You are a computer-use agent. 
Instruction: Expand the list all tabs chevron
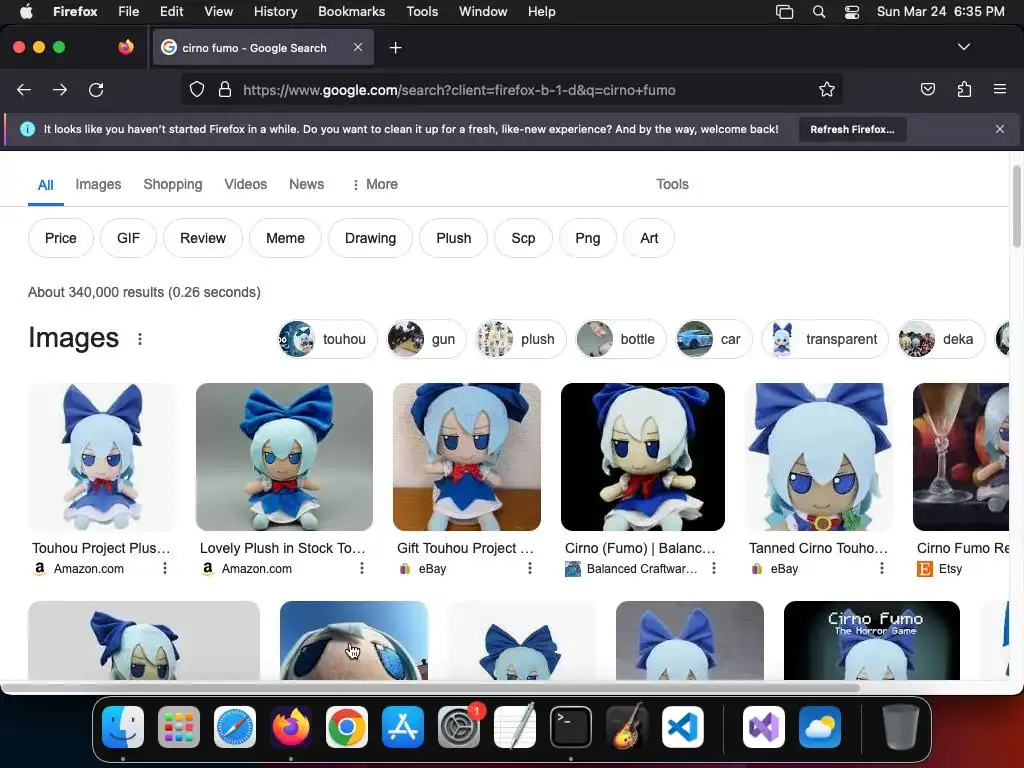[964, 47]
